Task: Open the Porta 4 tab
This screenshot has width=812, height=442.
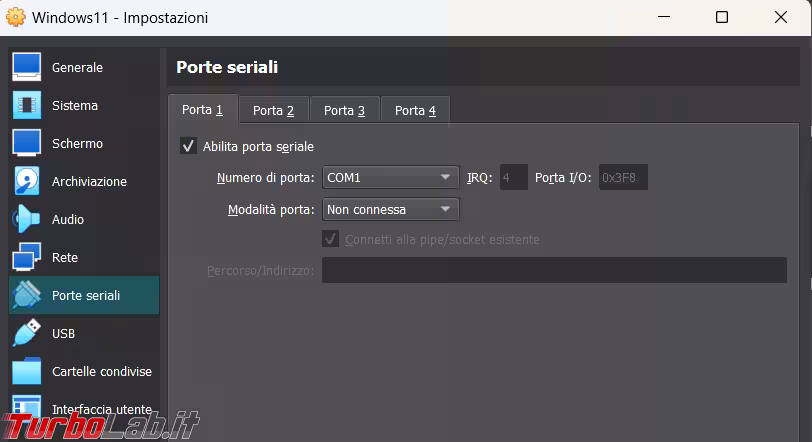Action: [x=415, y=110]
